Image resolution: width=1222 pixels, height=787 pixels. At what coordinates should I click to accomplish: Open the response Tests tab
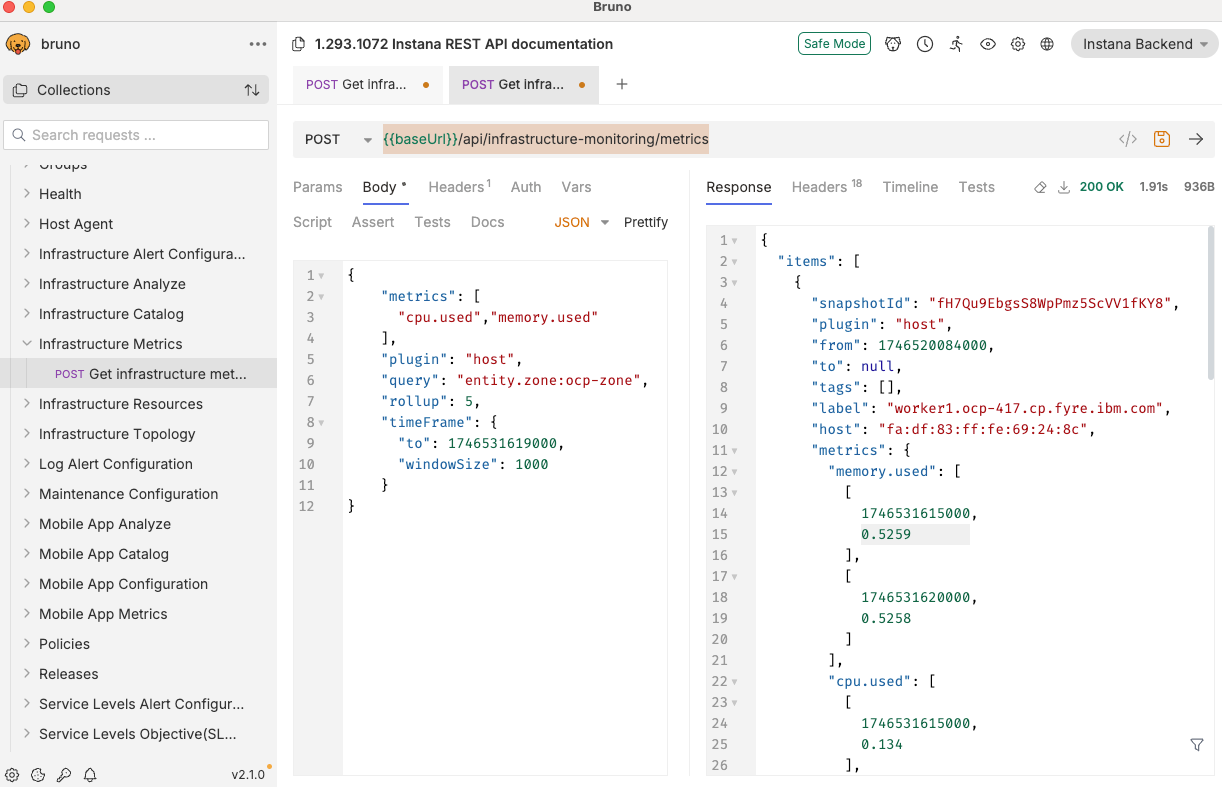click(976, 187)
